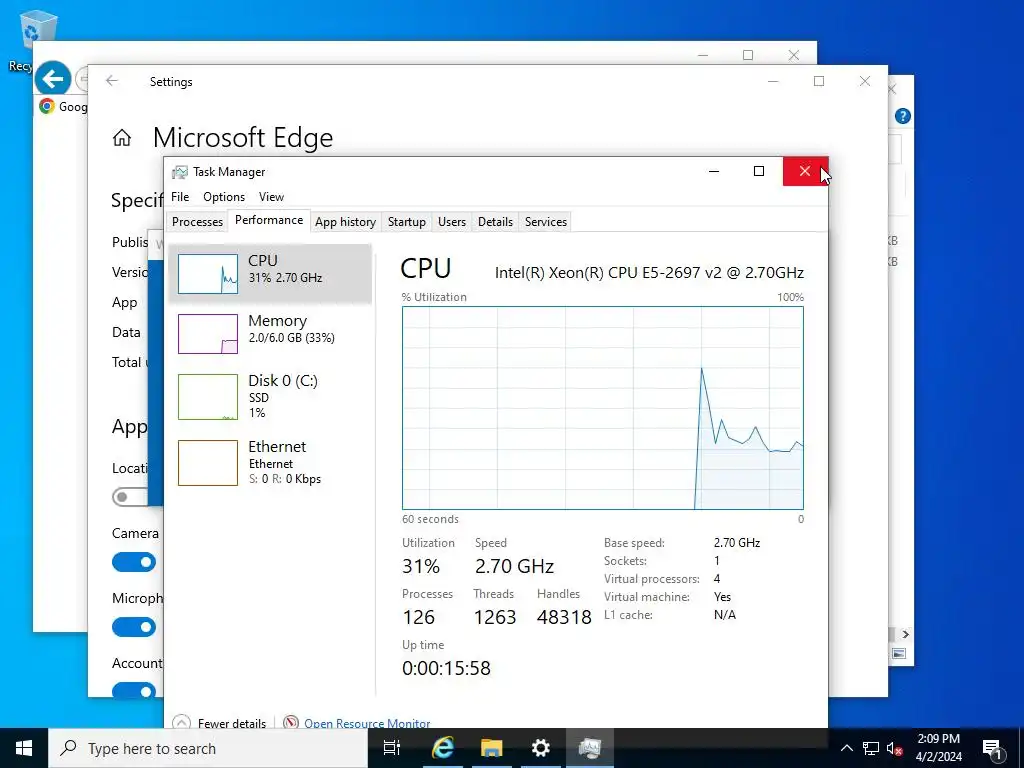Click the Google Chrome tab icon
The height and width of the screenshot is (768, 1024).
[46, 106]
